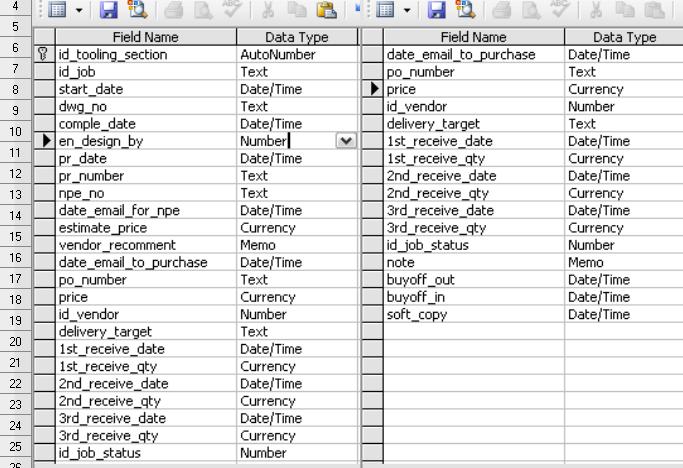The width and height of the screenshot is (683, 468).
Task: Select the id_tooling_section field name
Action: [113, 54]
